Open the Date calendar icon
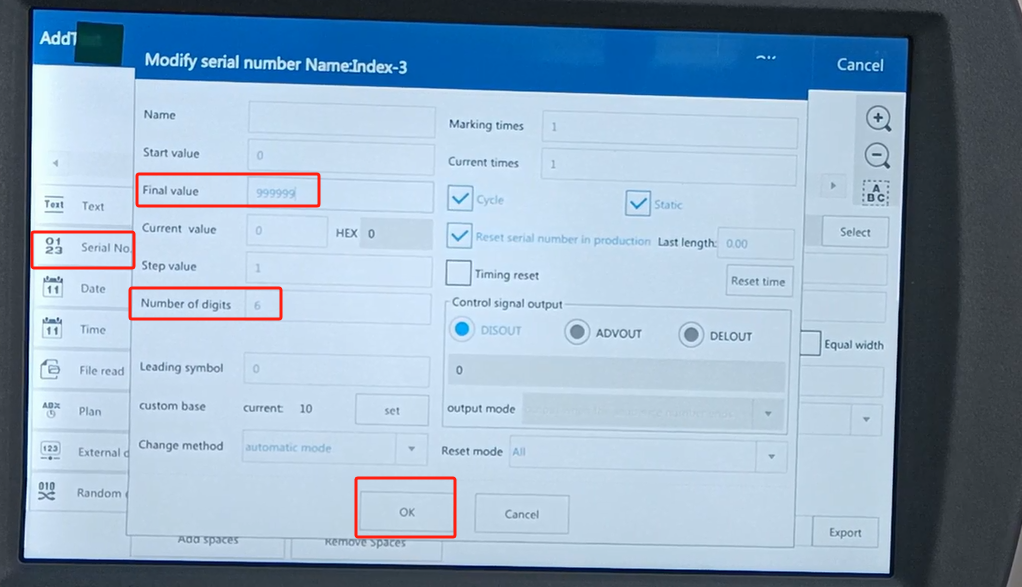Viewport: 1022px width, 587px height. 54,288
